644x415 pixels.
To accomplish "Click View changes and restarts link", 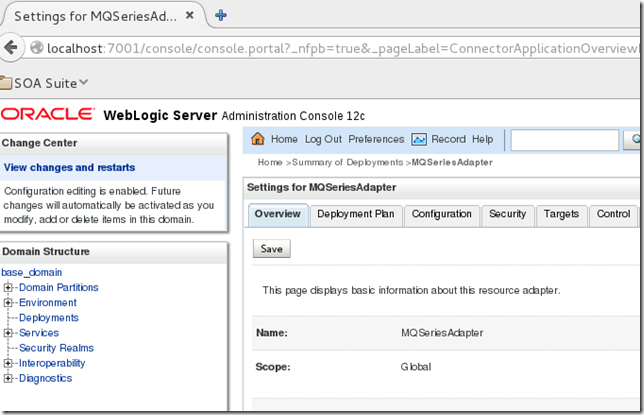I will [69, 168].
